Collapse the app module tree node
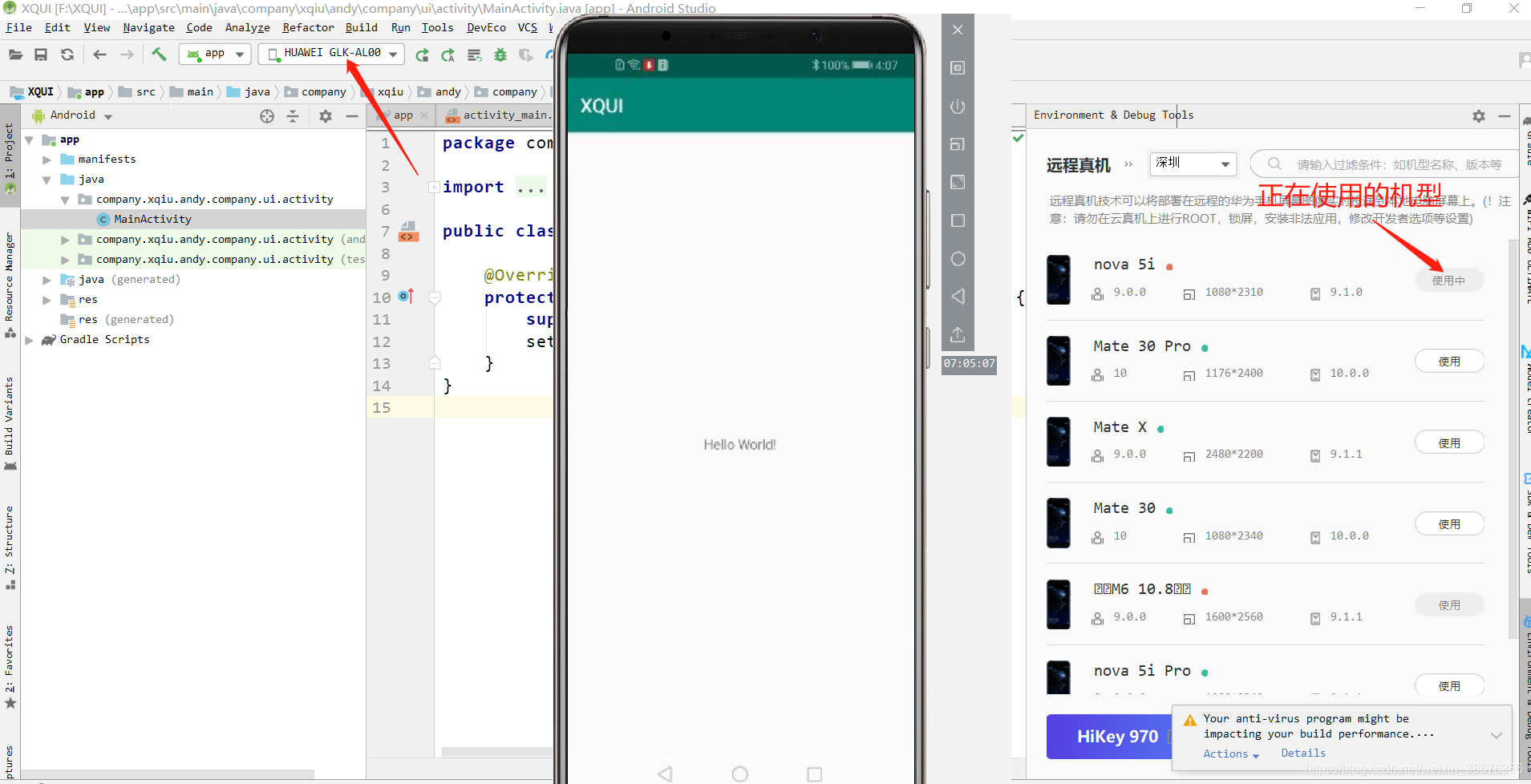The height and width of the screenshot is (784, 1531). click(29, 139)
